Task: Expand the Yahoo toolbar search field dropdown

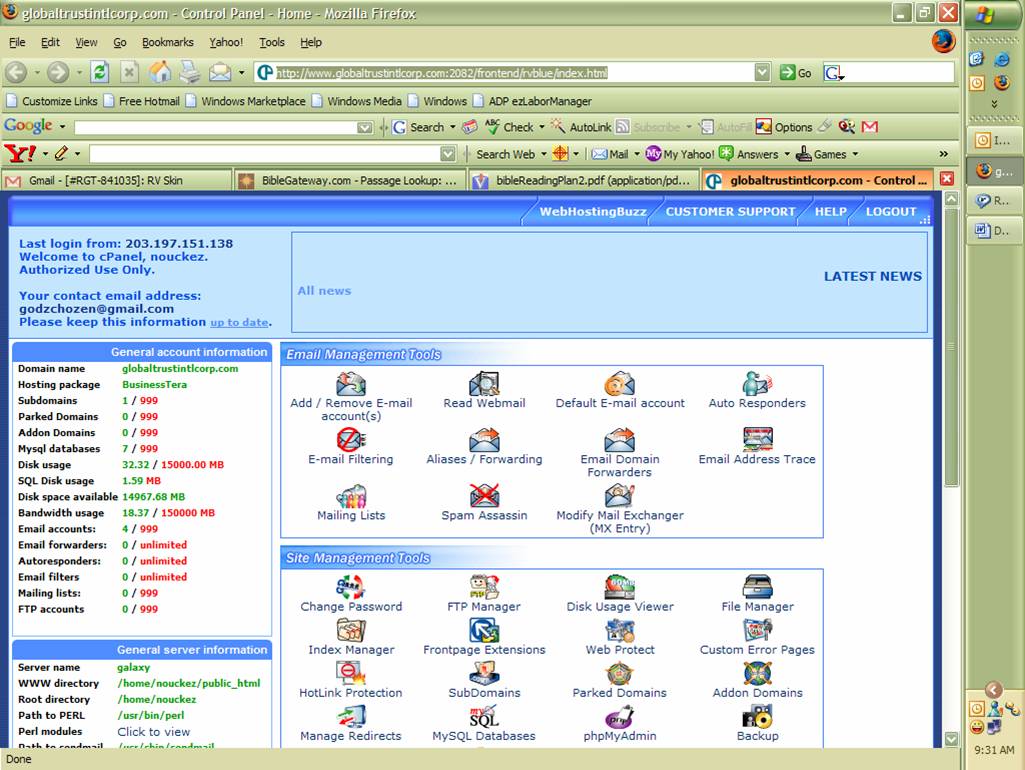Action: tap(448, 154)
